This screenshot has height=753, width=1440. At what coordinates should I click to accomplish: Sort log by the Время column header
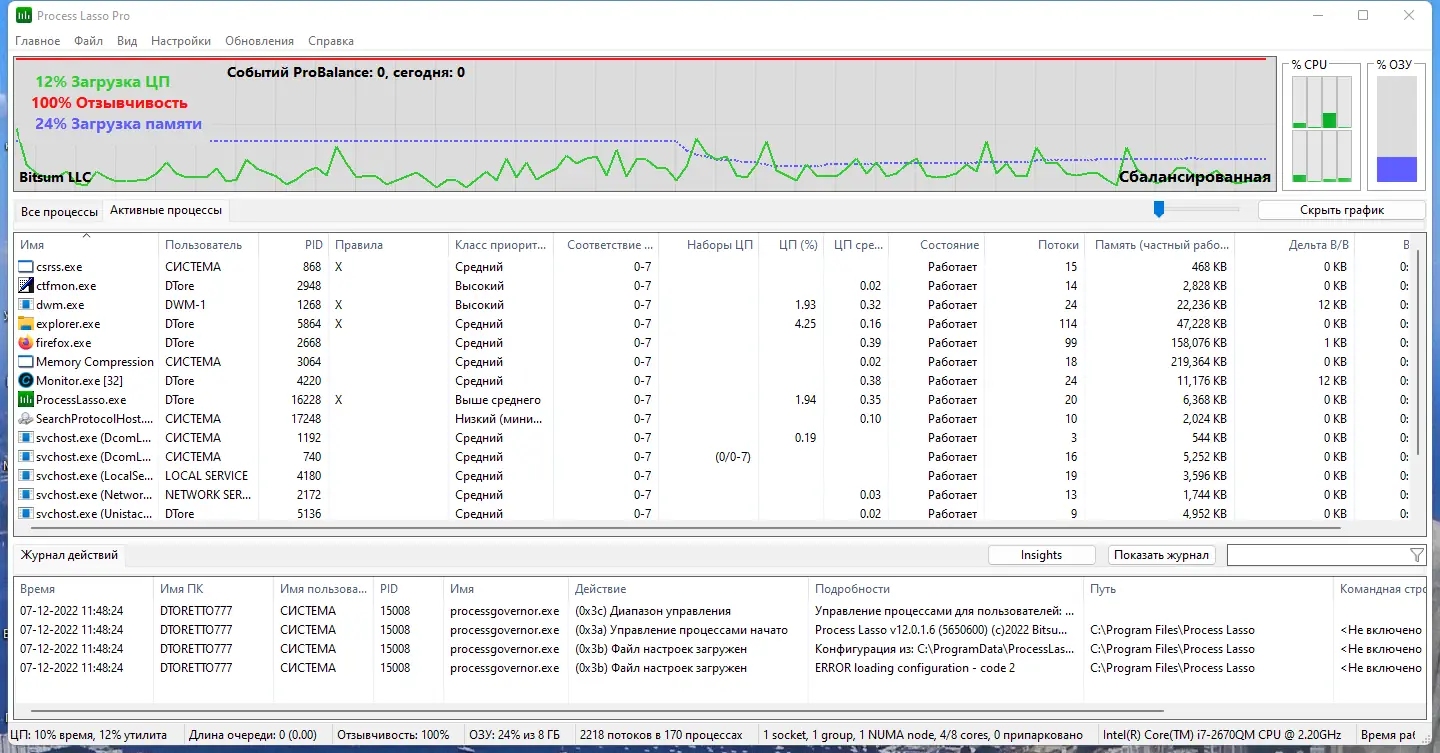(x=84, y=589)
